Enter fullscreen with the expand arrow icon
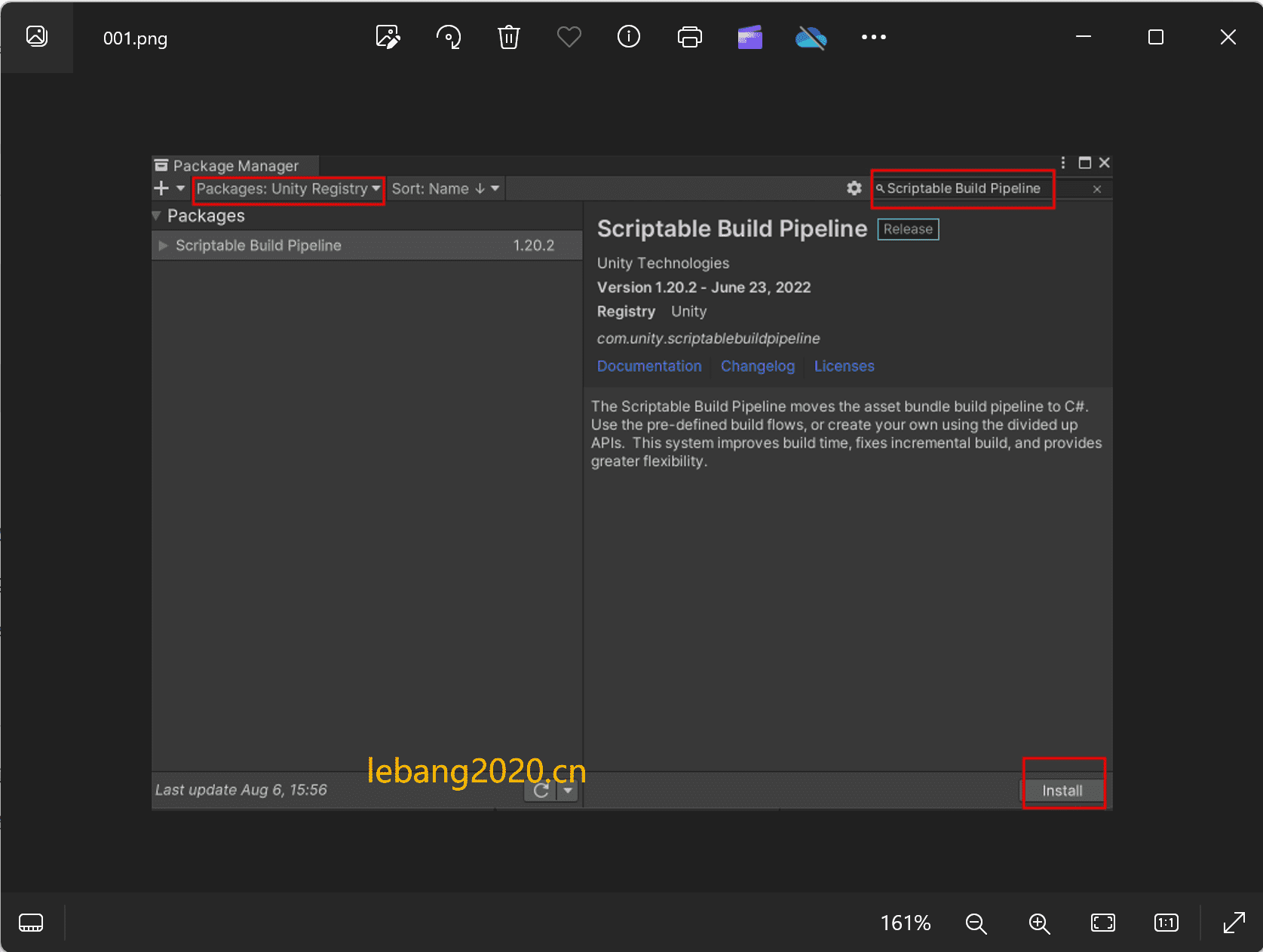The width and height of the screenshot is (1263, 952). click(1234, 923)
